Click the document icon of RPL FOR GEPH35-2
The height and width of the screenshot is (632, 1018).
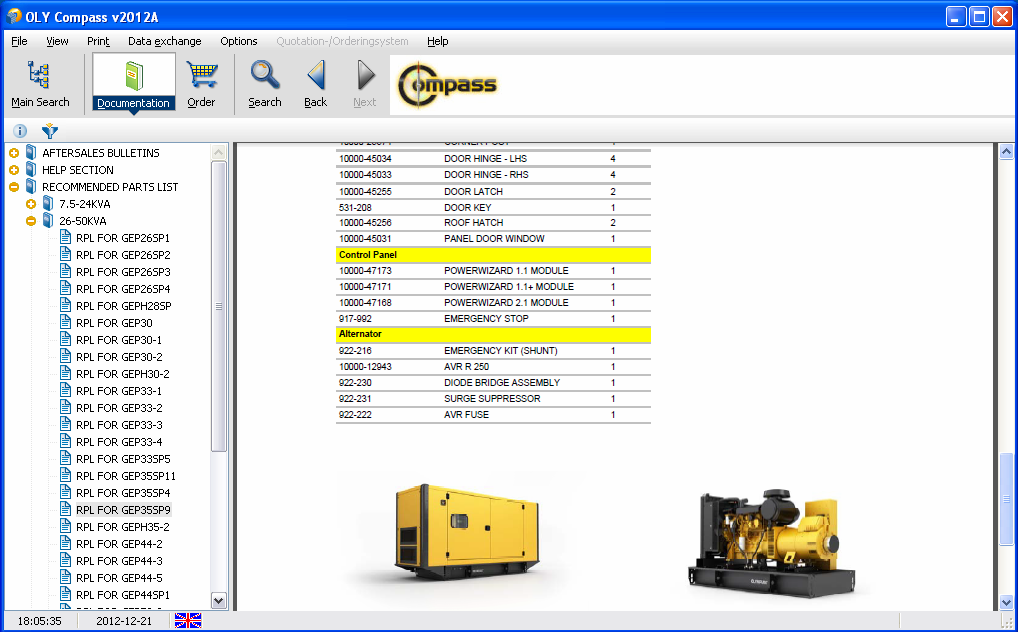click(65, 526)
